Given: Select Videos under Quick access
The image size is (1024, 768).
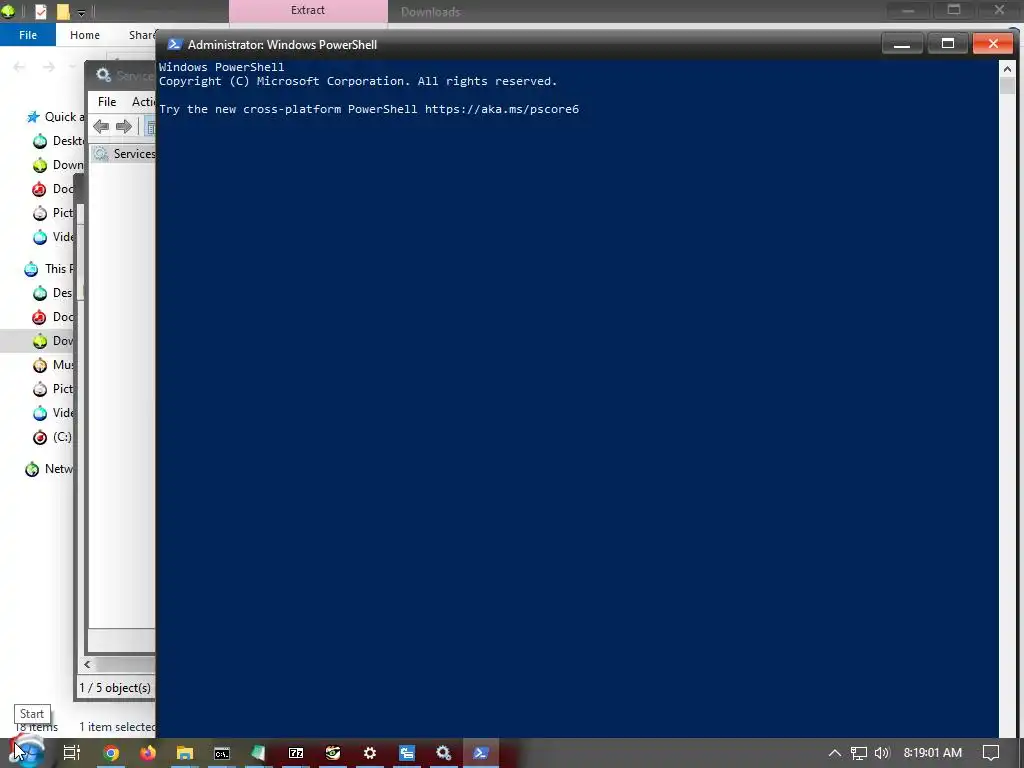Looking at the screenshot, I should [54, 237].
